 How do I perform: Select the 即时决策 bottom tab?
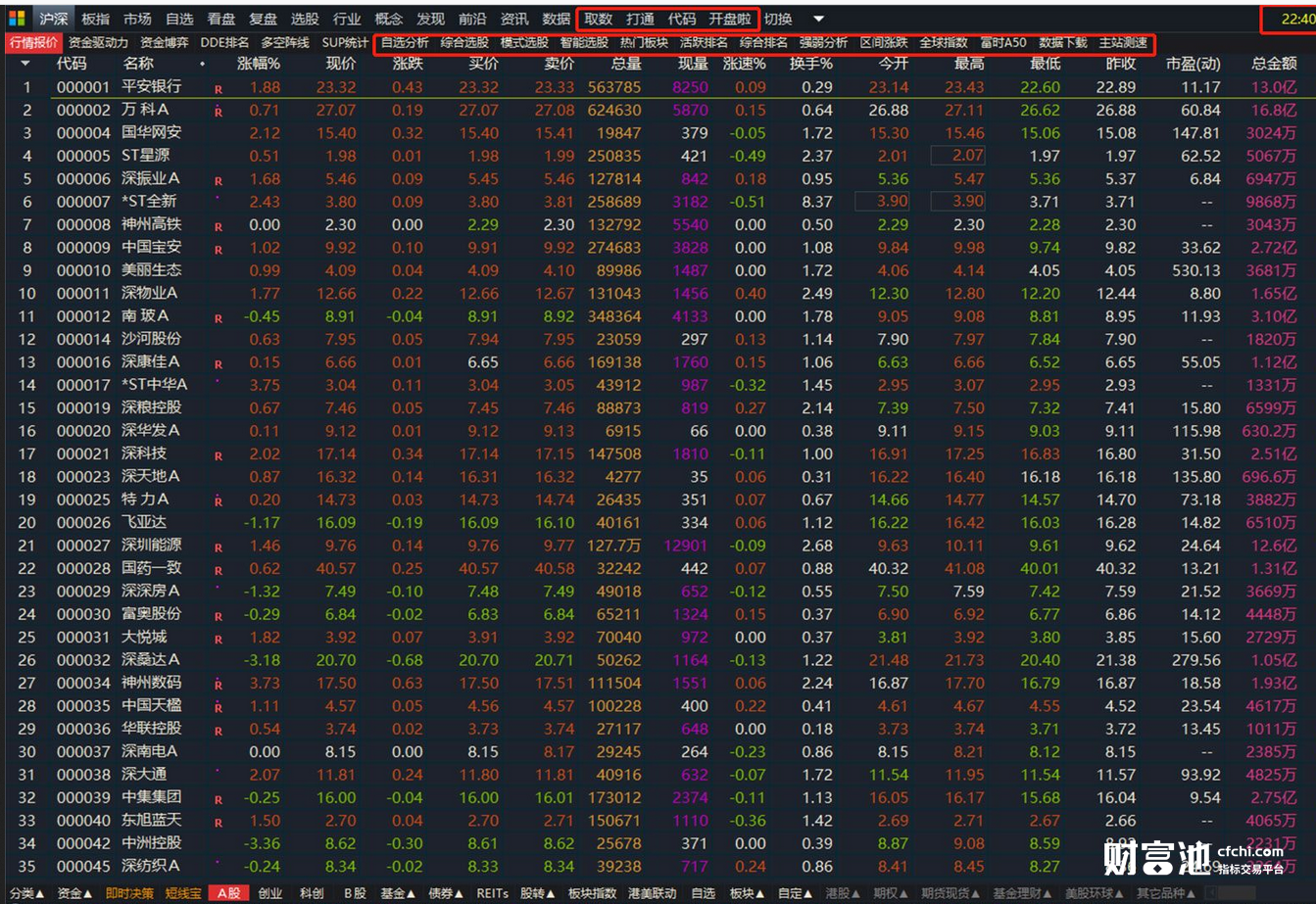tap(129, 893)
